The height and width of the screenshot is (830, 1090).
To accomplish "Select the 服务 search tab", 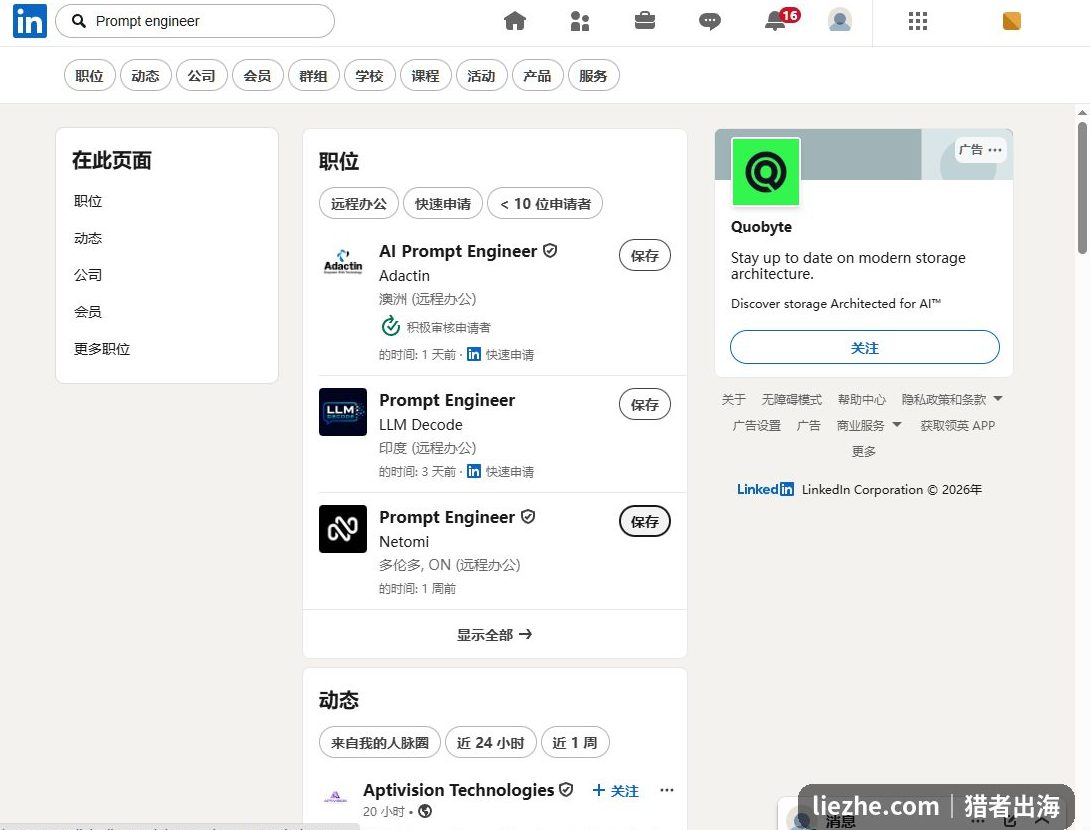I will (x=593, y=76).
